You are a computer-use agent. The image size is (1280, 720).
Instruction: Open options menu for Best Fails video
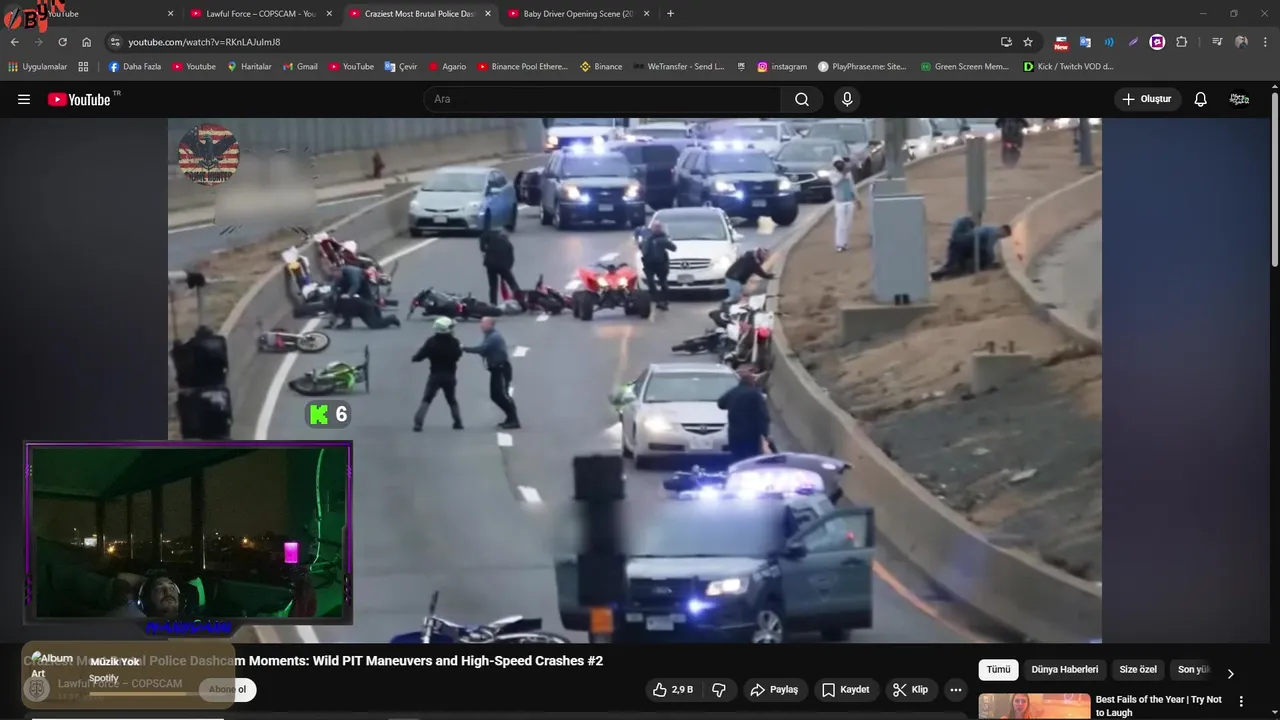[x=1241, y=701]
